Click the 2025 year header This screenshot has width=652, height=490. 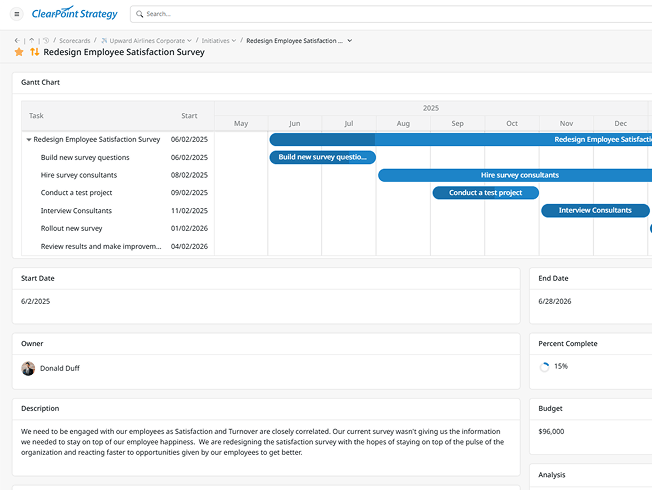pos(431,108)
